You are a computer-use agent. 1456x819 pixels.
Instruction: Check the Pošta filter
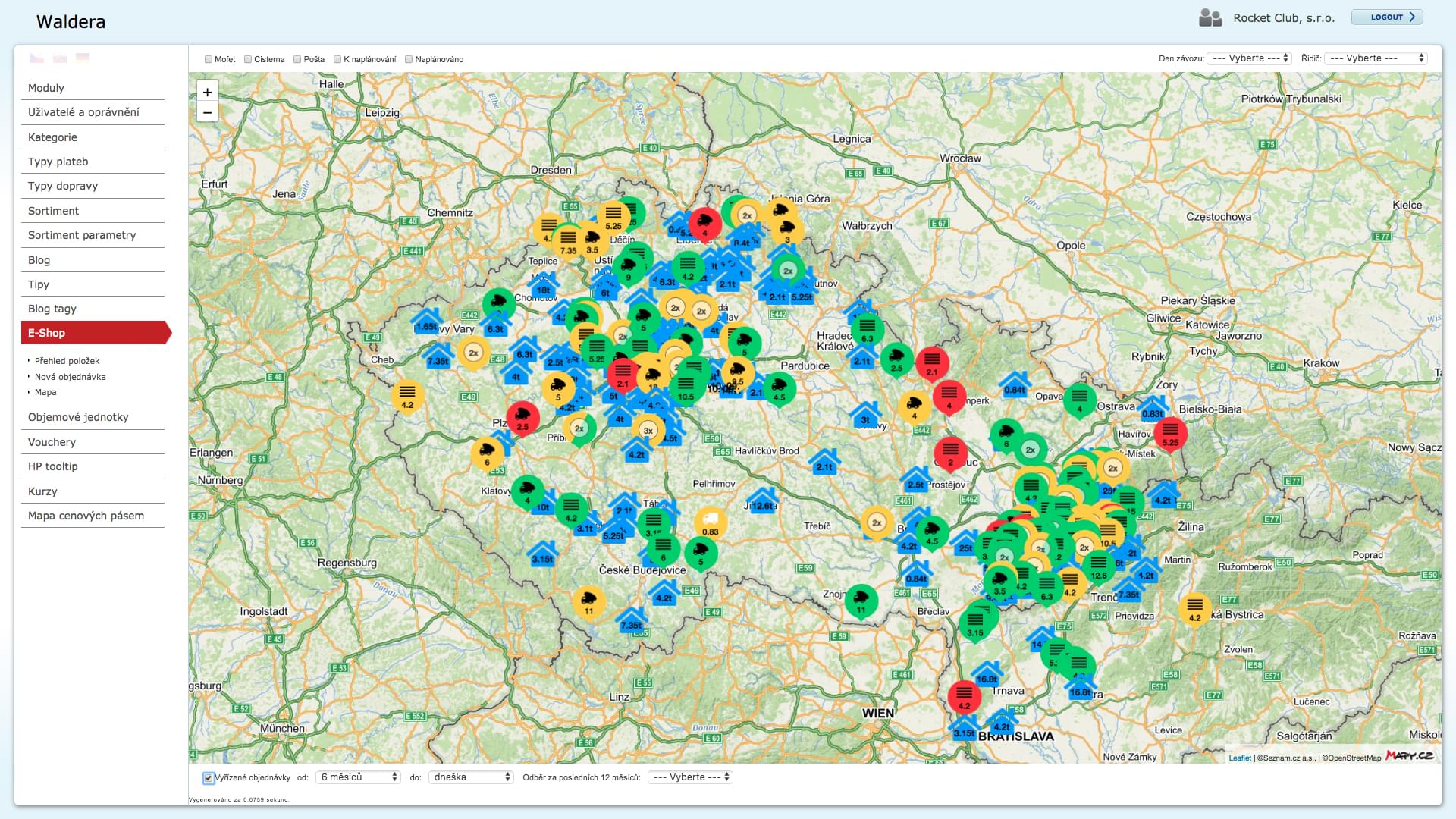(x=298, y=59)
